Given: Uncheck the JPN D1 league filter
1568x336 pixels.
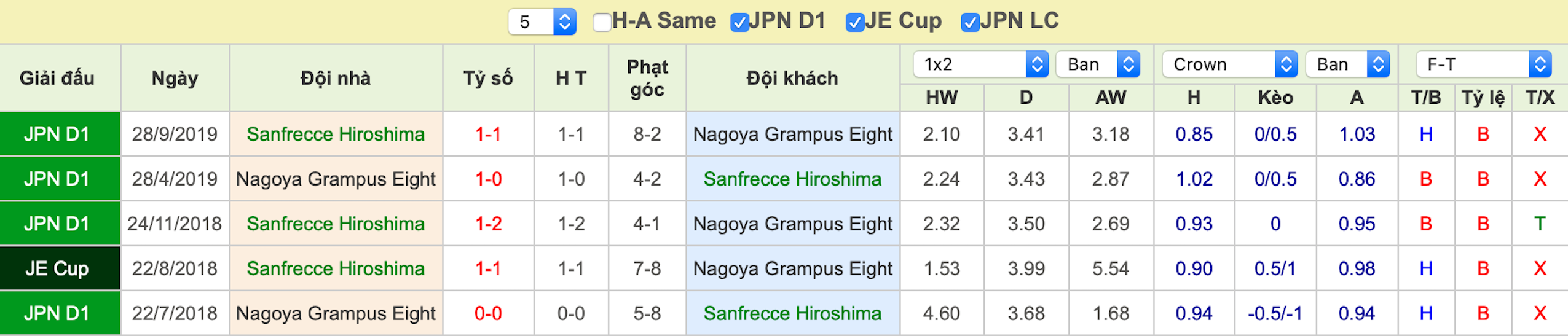Looking at the screenshot, I should (x=739, y=22).
